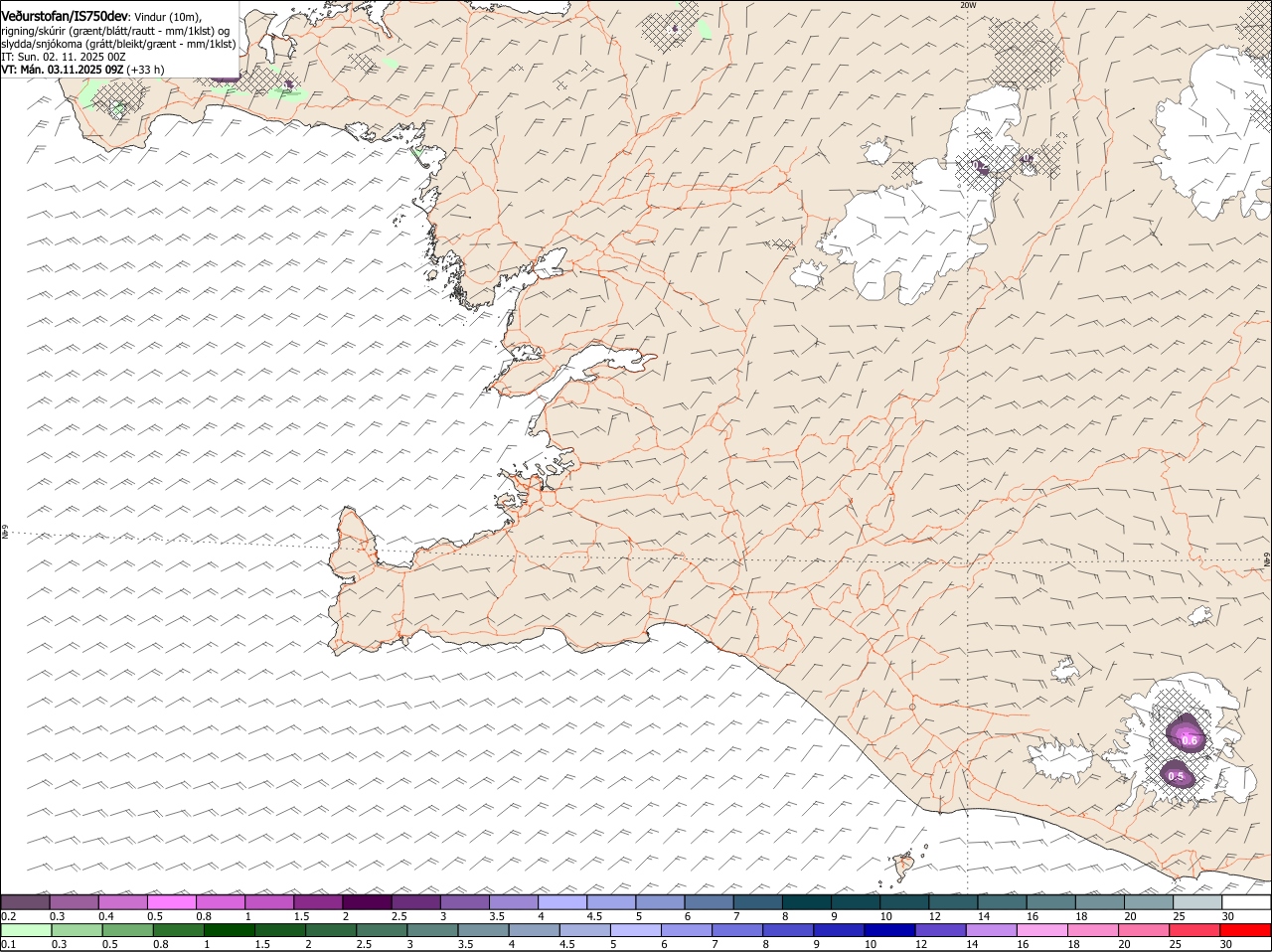Click the lower legend swatch labeled 7

[737, 930]
